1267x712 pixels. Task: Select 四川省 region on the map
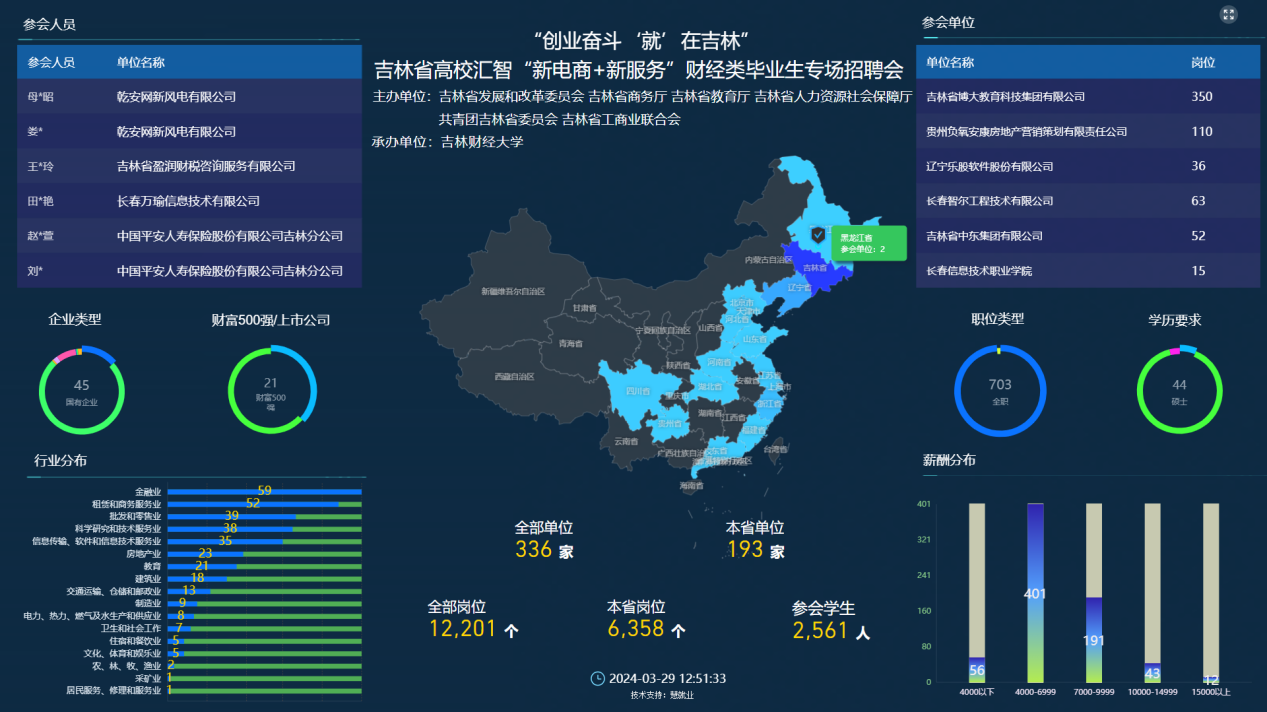coord(638,391)
